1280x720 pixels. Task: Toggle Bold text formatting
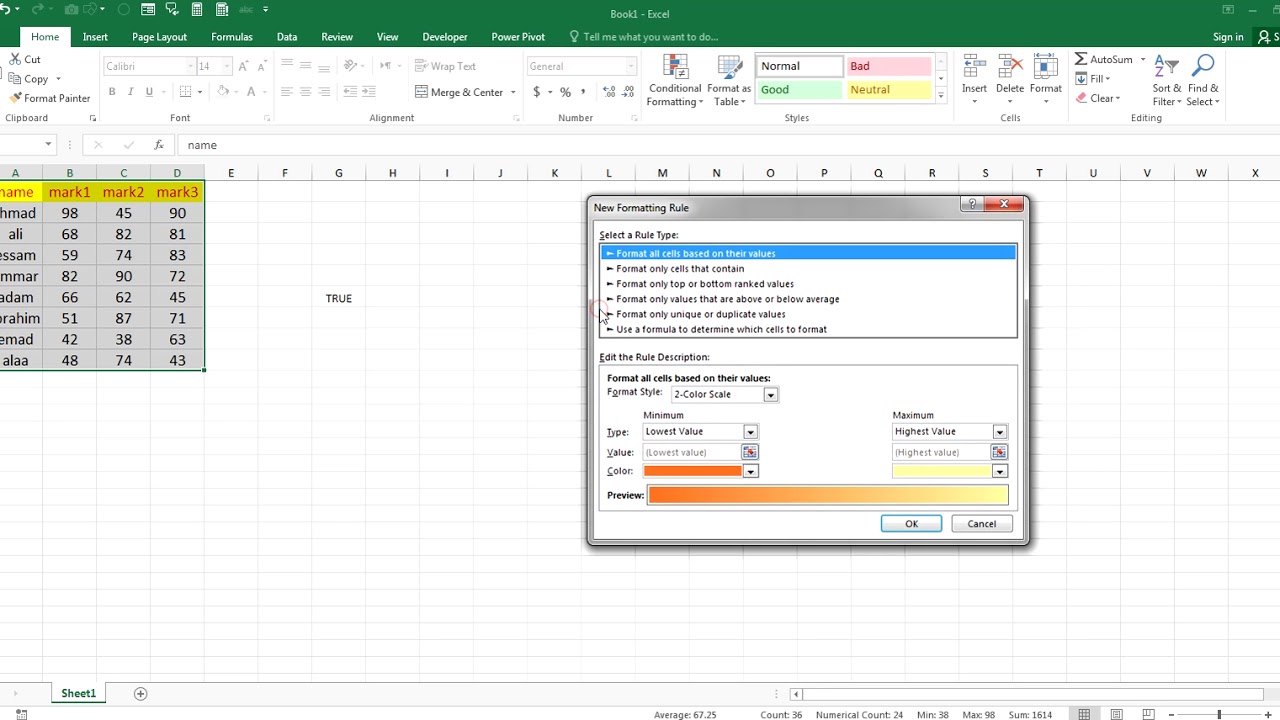coord(112,92)
